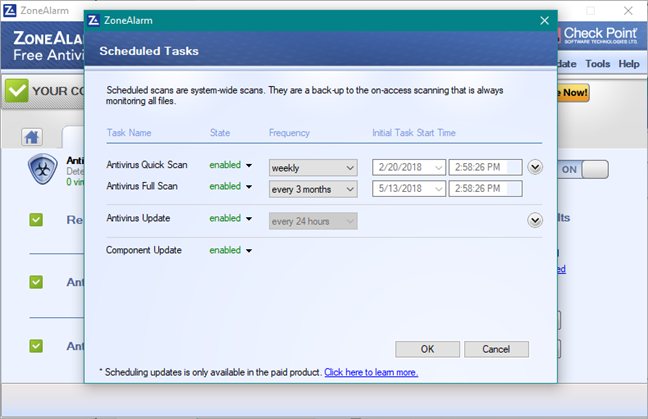Viewport: 648px width, 419px height.
Task: Open the weekly frequency combo box
Action: tap(313, 168)
